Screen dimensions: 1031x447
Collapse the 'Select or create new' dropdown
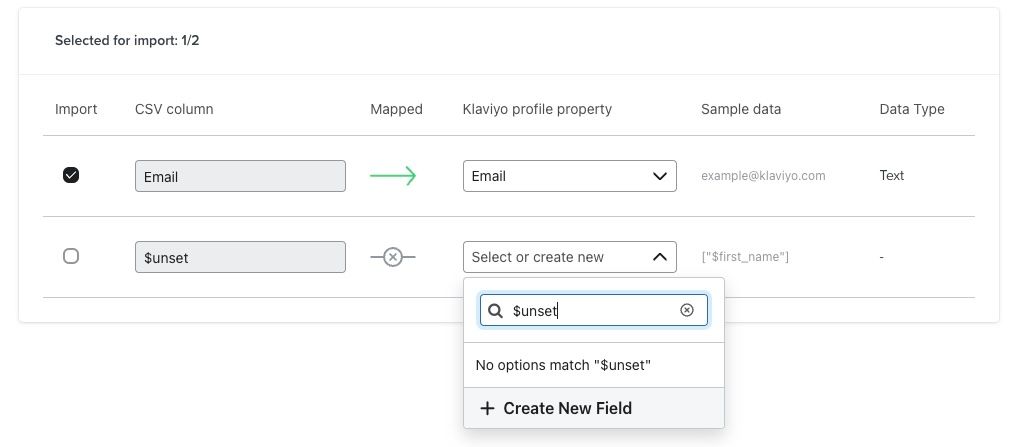[569, 257]
